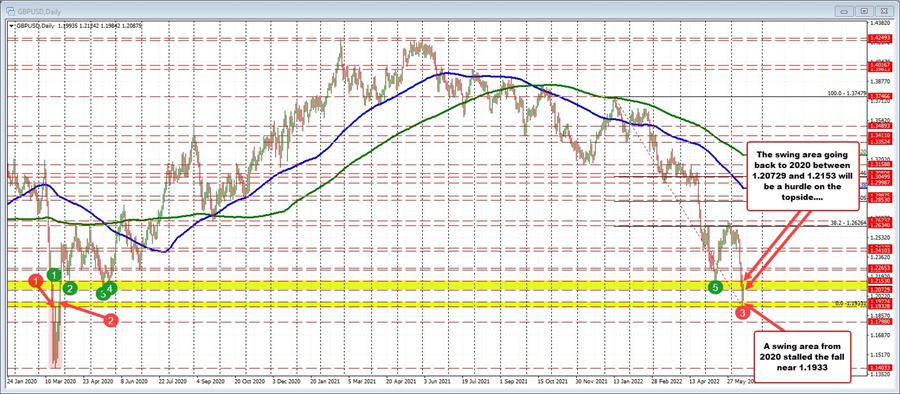
Task: Click the 20 Apr 2021 date label
Action: pyautogui.click(x=402, y=380)
